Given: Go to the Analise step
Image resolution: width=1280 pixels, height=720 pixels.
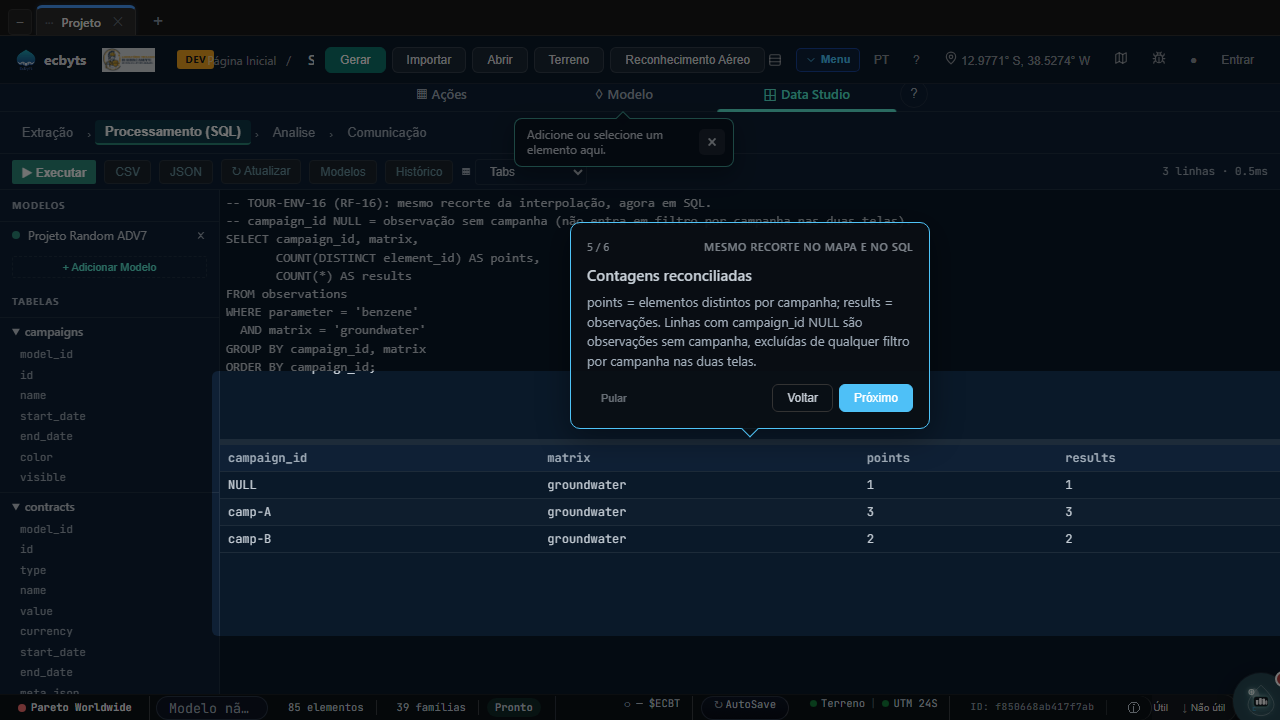Looking at the screenshot, I should tap(294, 133).
